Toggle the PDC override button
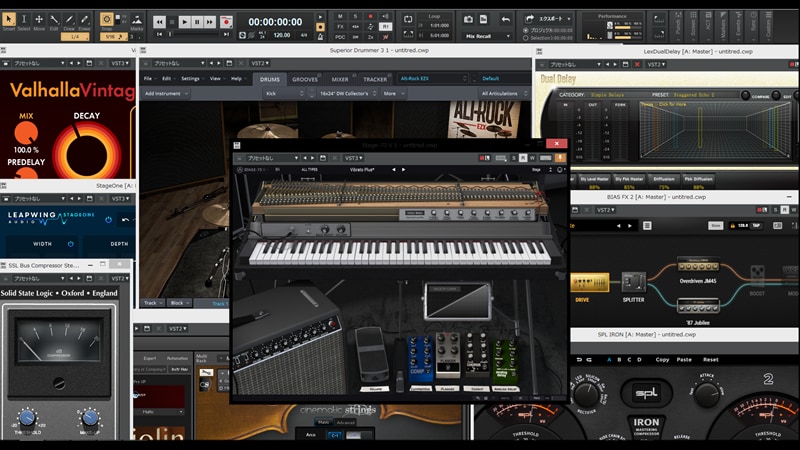The height and width of the screenshot is (450, 800). coord(340,37)
